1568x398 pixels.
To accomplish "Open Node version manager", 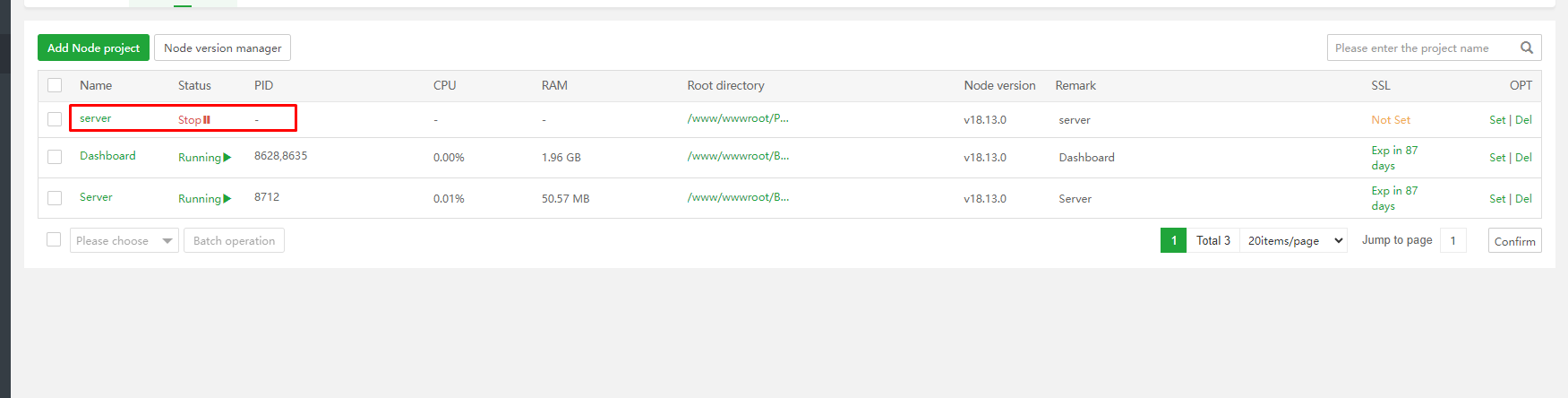I will pyautogui.click(x=222, y=48).
